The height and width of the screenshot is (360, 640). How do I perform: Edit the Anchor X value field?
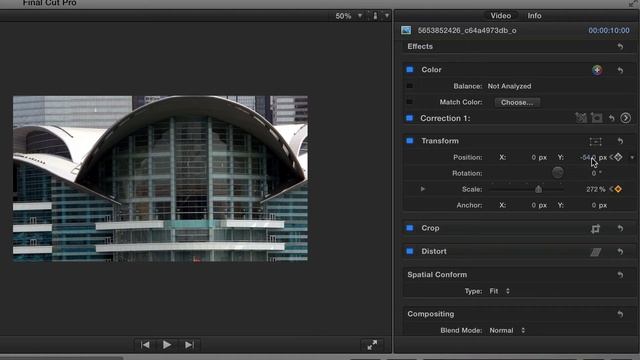click(534, 205)
